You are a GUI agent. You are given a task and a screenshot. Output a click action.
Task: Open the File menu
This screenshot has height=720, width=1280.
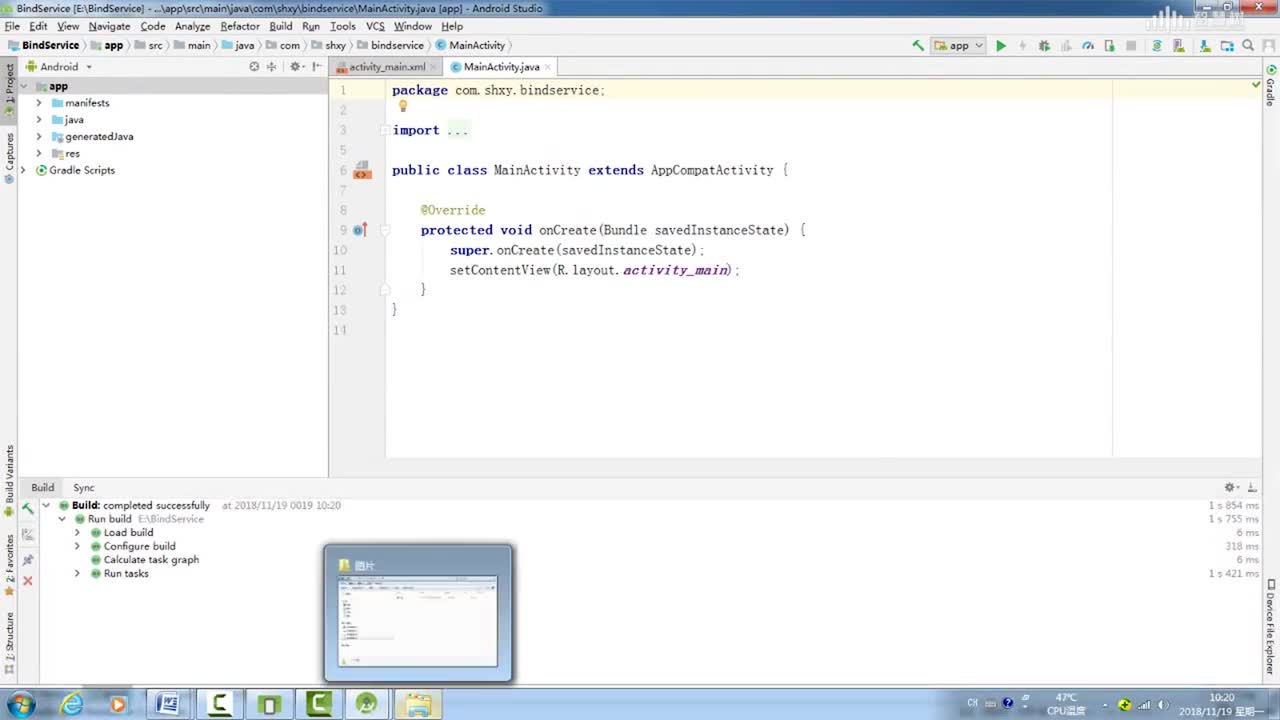[12, 26]
